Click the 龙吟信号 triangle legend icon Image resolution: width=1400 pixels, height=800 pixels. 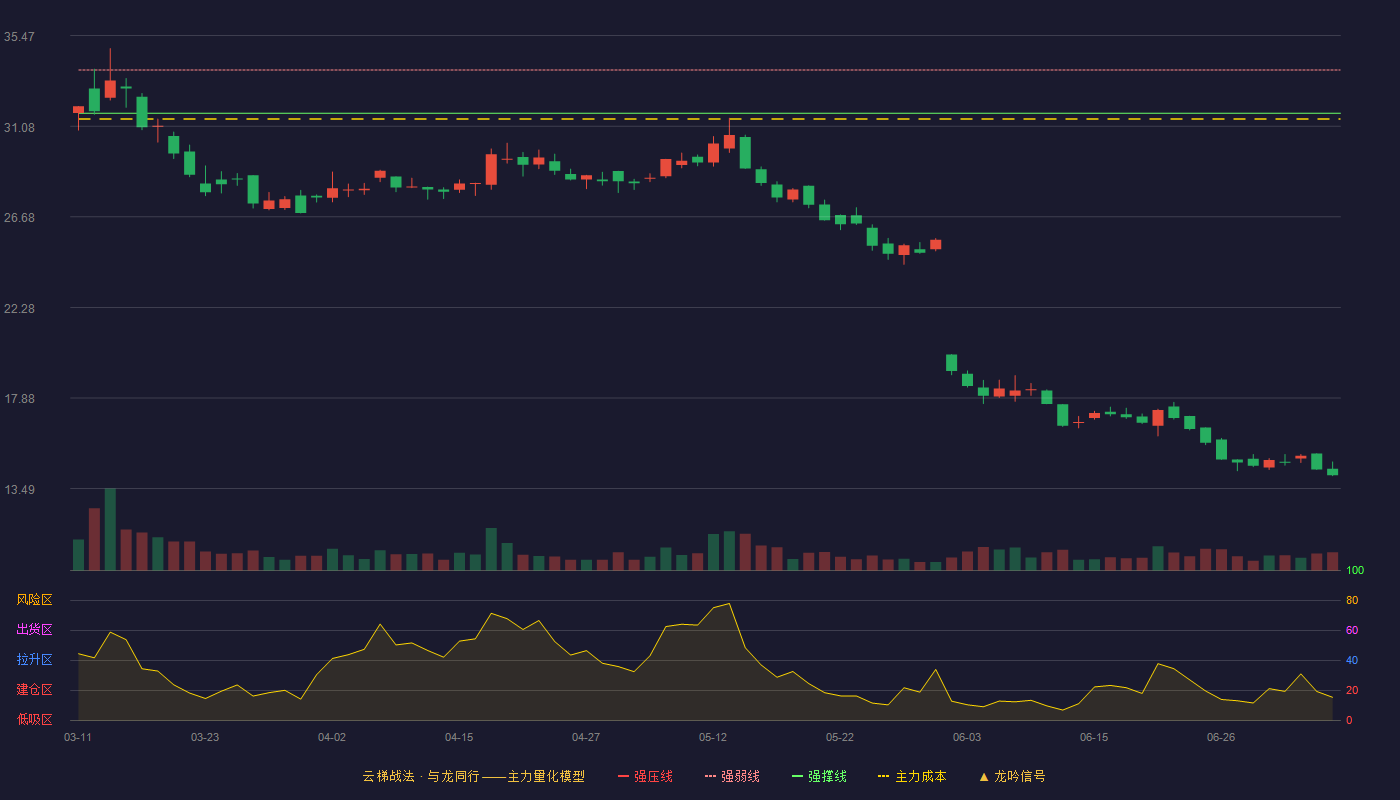point(984,776)
